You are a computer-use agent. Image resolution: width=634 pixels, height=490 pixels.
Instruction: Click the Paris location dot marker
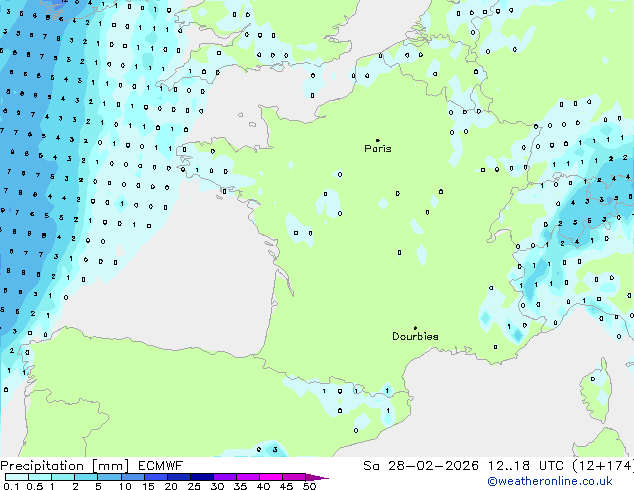378,140
